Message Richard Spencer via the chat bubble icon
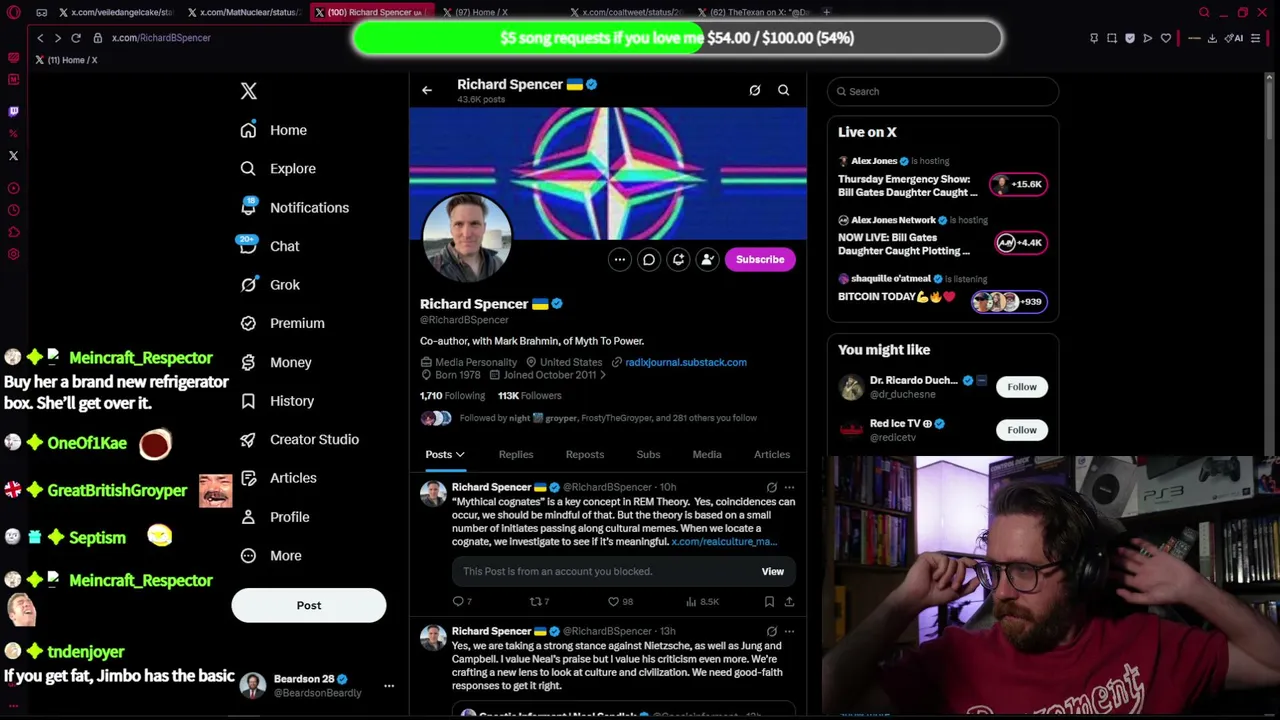 (649, 259)
